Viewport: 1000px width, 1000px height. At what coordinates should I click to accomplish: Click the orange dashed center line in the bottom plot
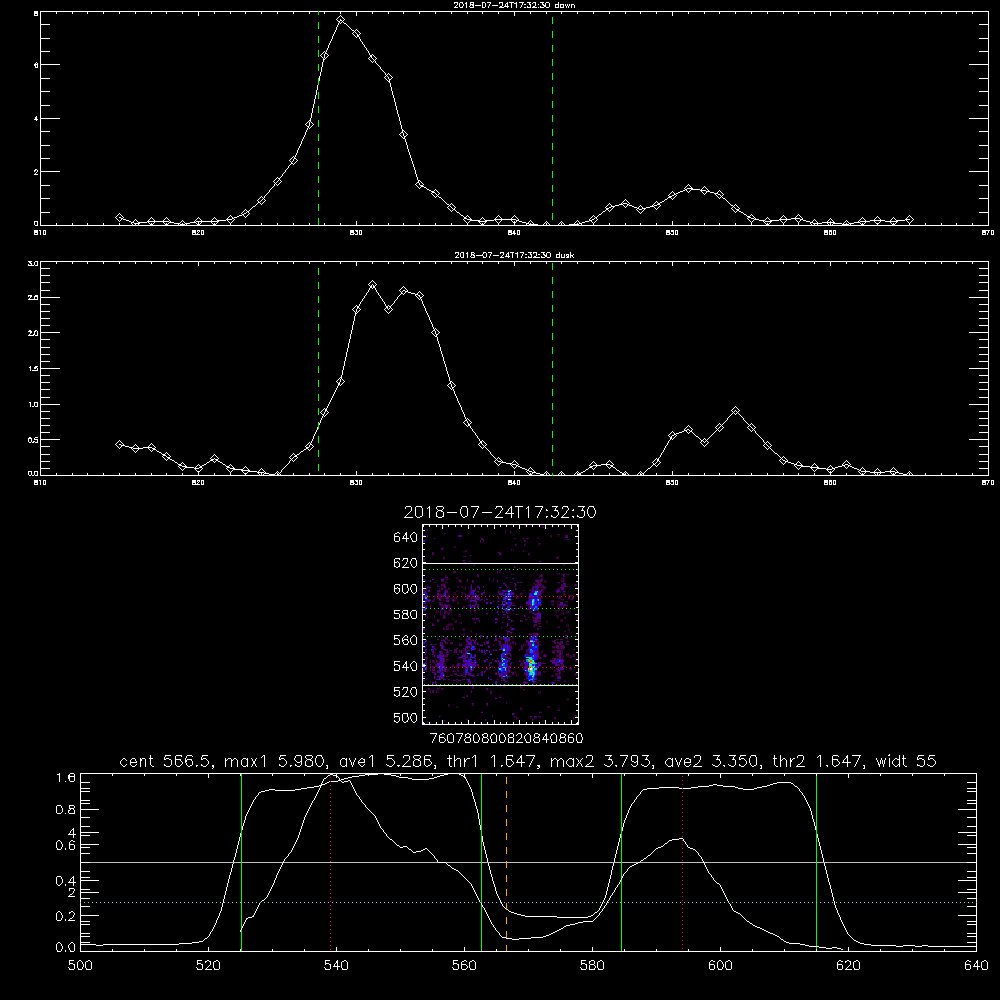[x=506, y=861]
